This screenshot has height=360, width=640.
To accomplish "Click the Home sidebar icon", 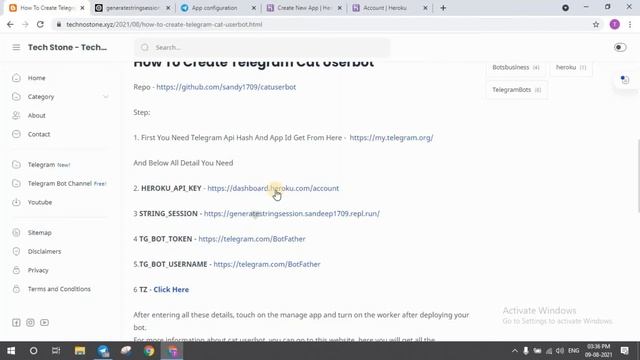I will coord(16,78).
